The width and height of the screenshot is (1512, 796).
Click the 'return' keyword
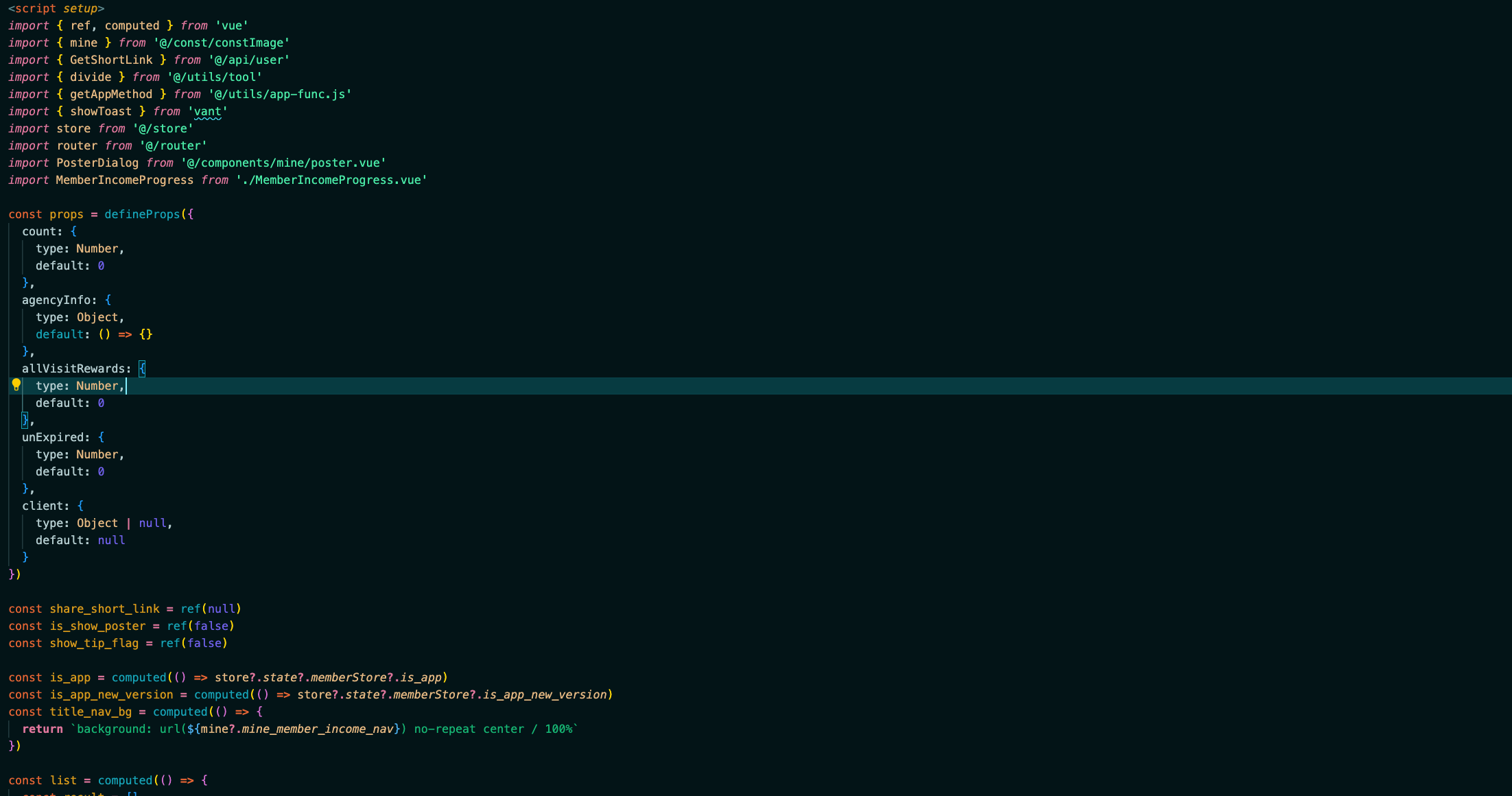pos(43,729)
